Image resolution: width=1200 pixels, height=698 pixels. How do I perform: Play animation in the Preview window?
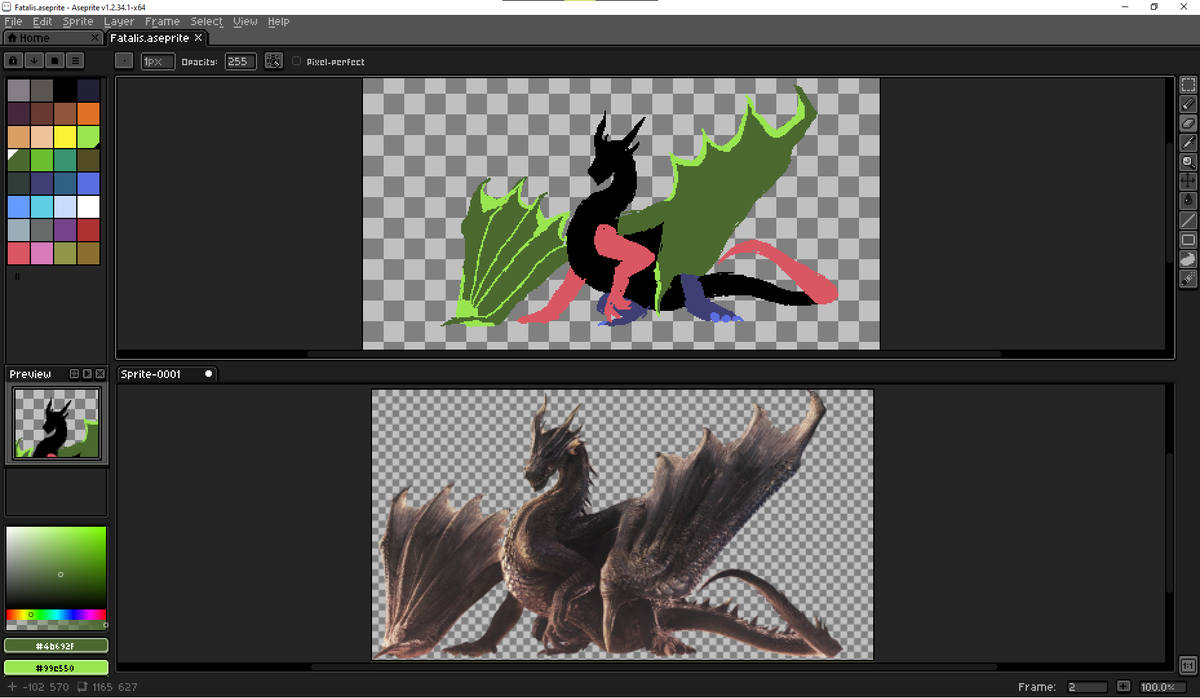(87, 374)
